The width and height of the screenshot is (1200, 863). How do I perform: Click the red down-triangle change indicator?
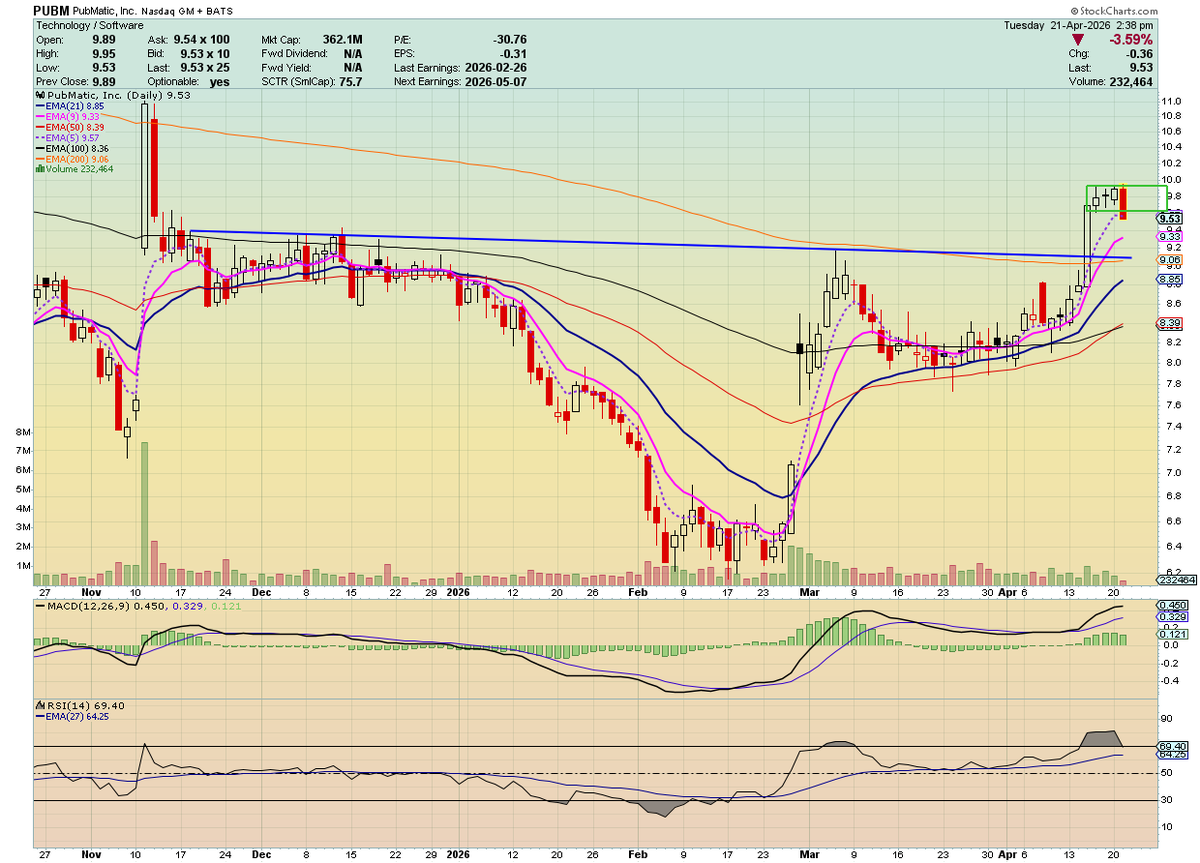pos(1076,39)
